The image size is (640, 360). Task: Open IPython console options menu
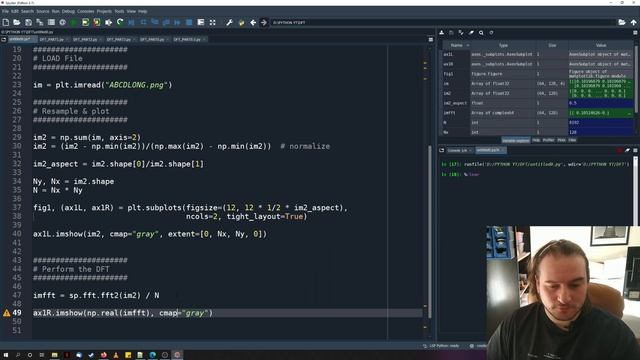point(635,150)
